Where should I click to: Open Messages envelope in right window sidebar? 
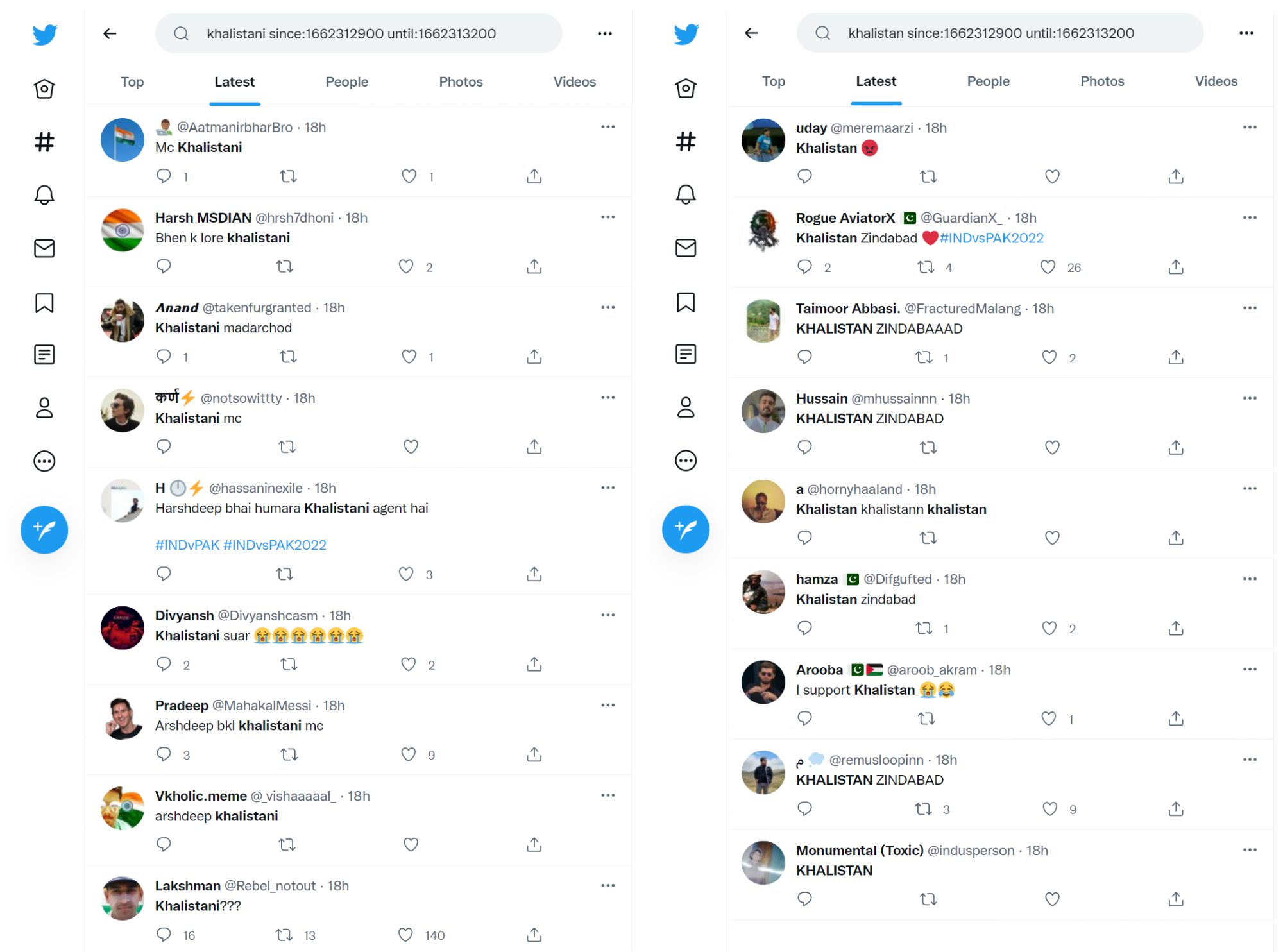tap(686, 248)
